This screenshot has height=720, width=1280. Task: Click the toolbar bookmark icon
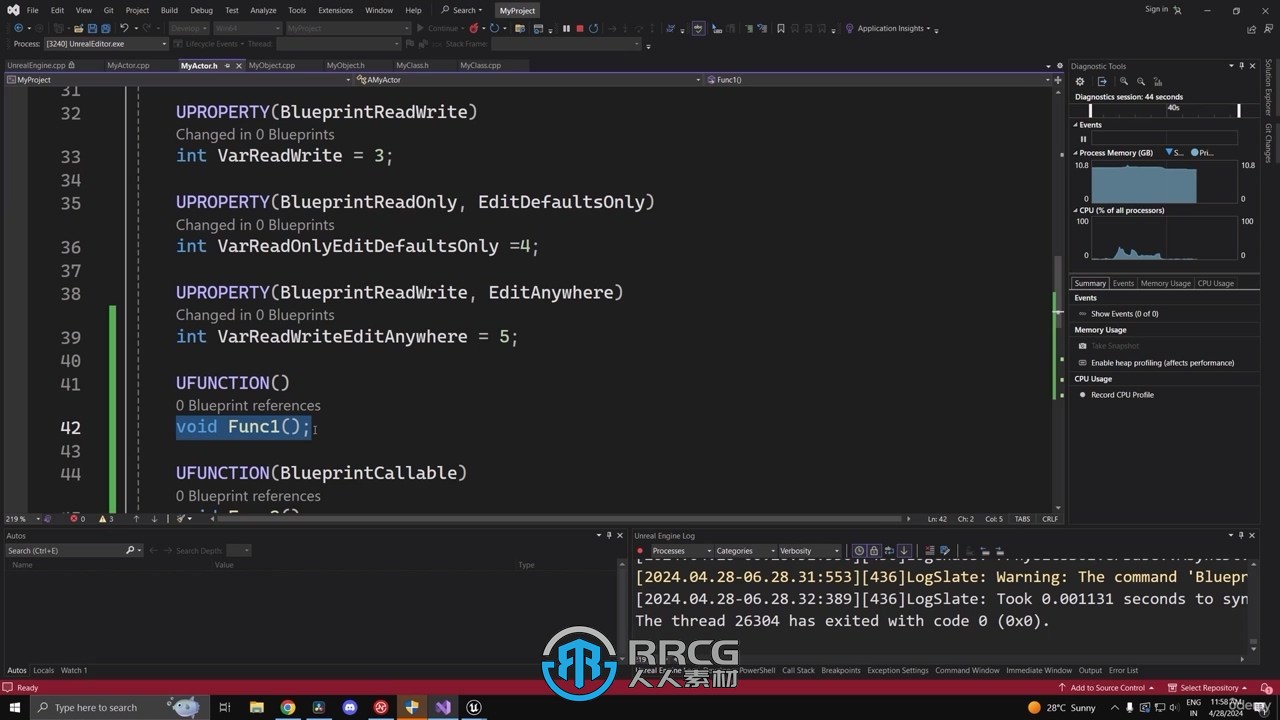point(781,28)
